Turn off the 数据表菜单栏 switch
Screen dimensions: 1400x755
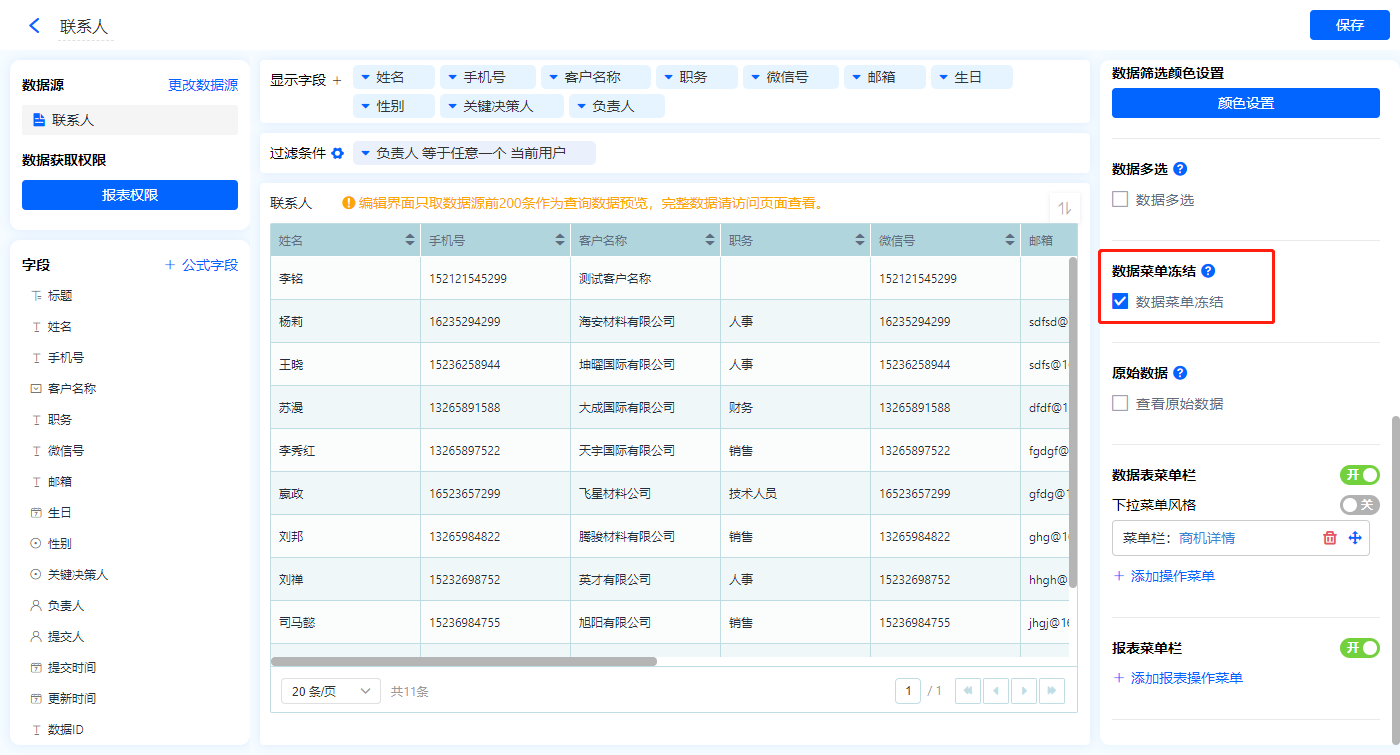click(x=1359, y=475)
